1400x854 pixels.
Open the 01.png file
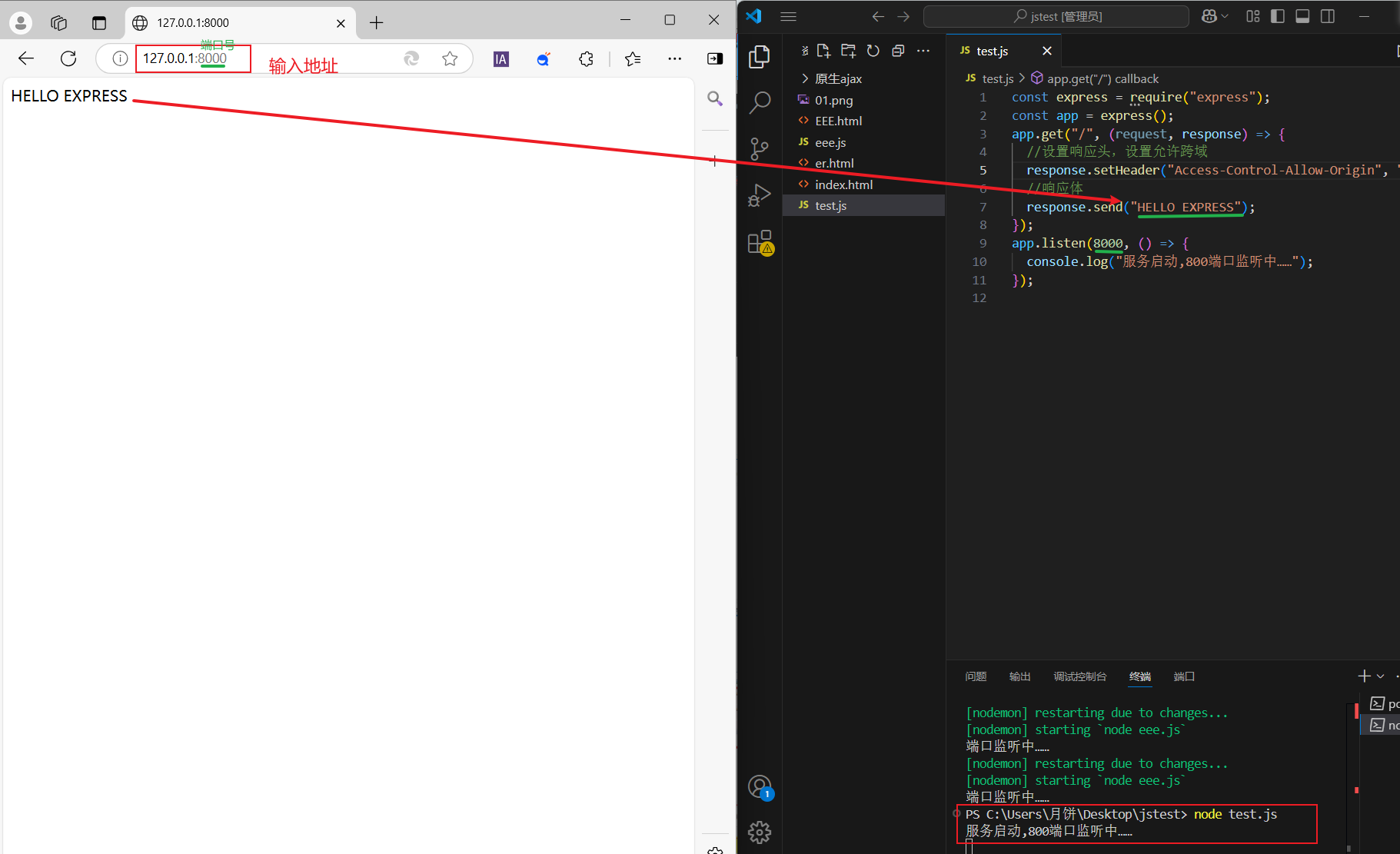click(863, 100)
